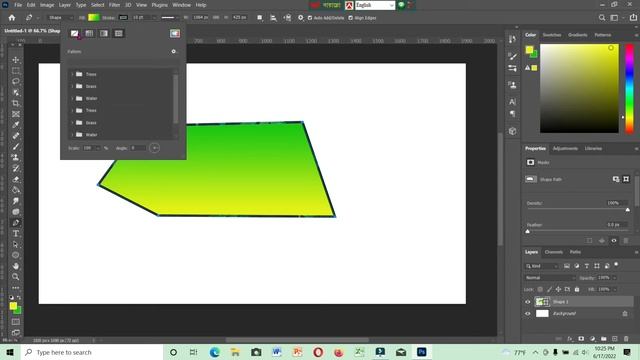This screenshot has height=360, width=640.
Task: Open layer Fill dropdown arrow
Action: pyautogui.click(x=614, y=289)
